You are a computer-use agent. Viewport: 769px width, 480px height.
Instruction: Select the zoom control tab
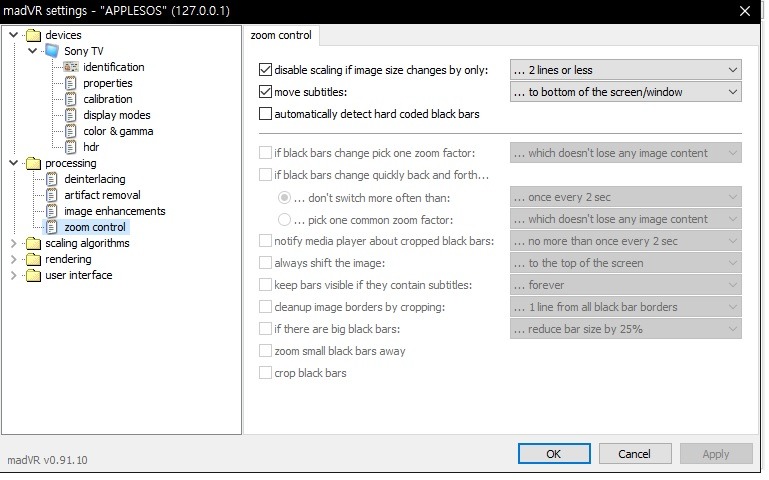point(284,36)
